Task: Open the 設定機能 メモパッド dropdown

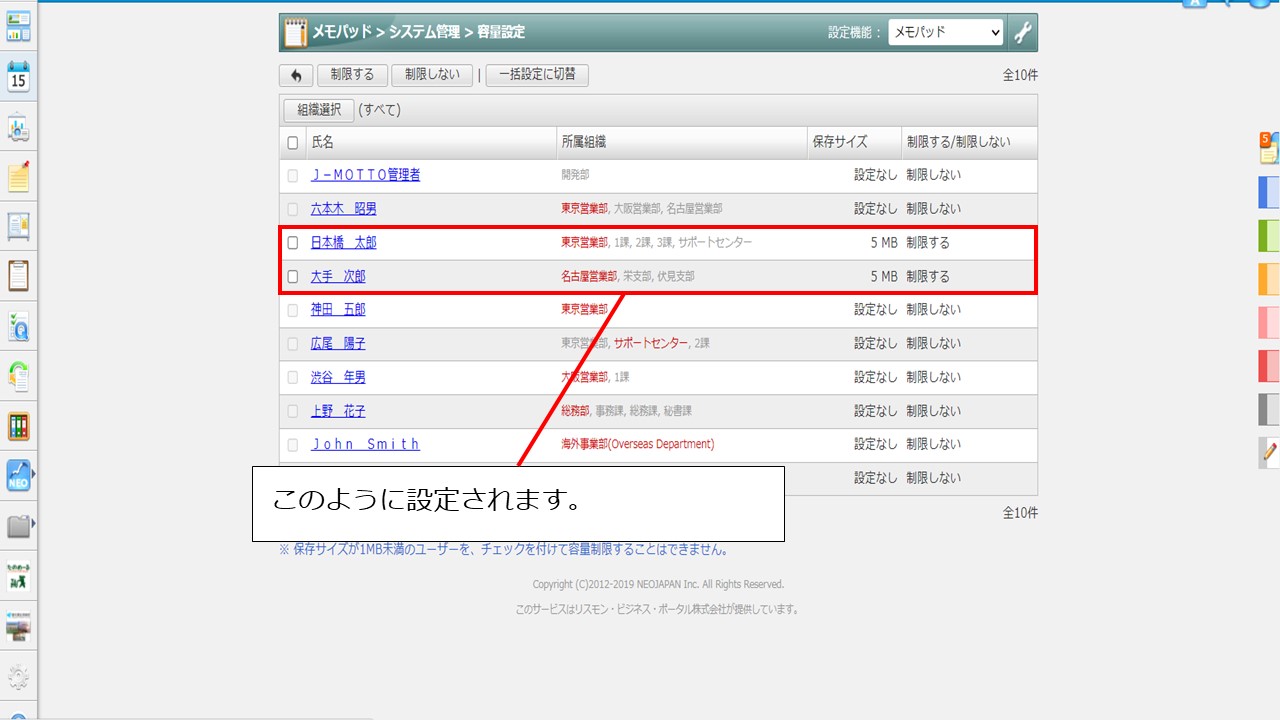Action: (x=945, y=33)
